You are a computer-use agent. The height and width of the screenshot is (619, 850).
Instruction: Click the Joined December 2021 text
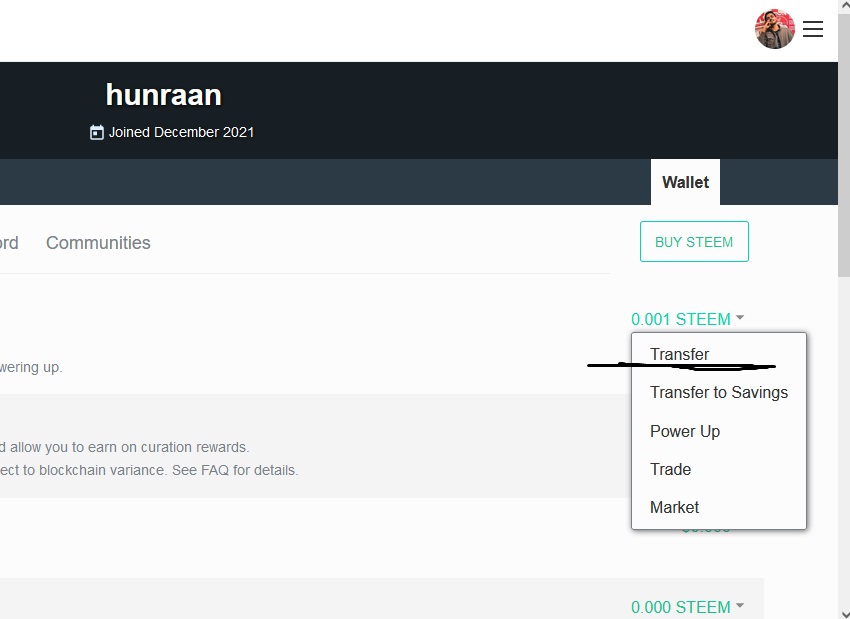tap(181, 132)
